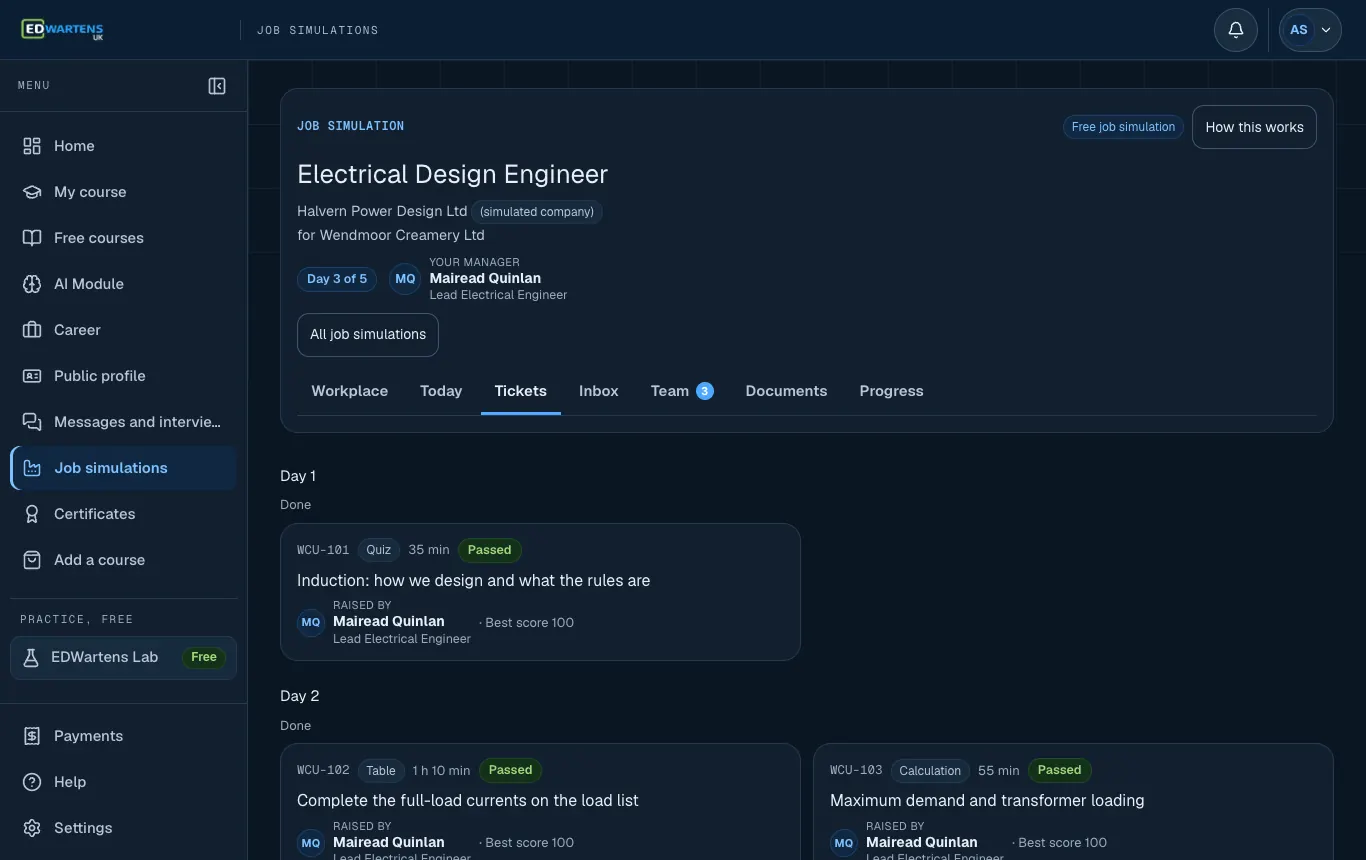Click the Free job simulation badge

(1123, 127)
